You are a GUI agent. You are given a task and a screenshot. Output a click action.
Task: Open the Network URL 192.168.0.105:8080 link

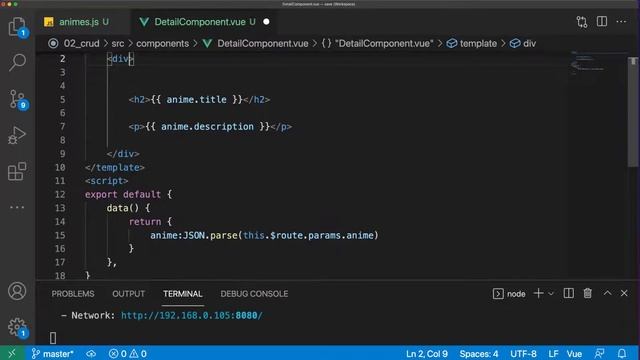192,316
